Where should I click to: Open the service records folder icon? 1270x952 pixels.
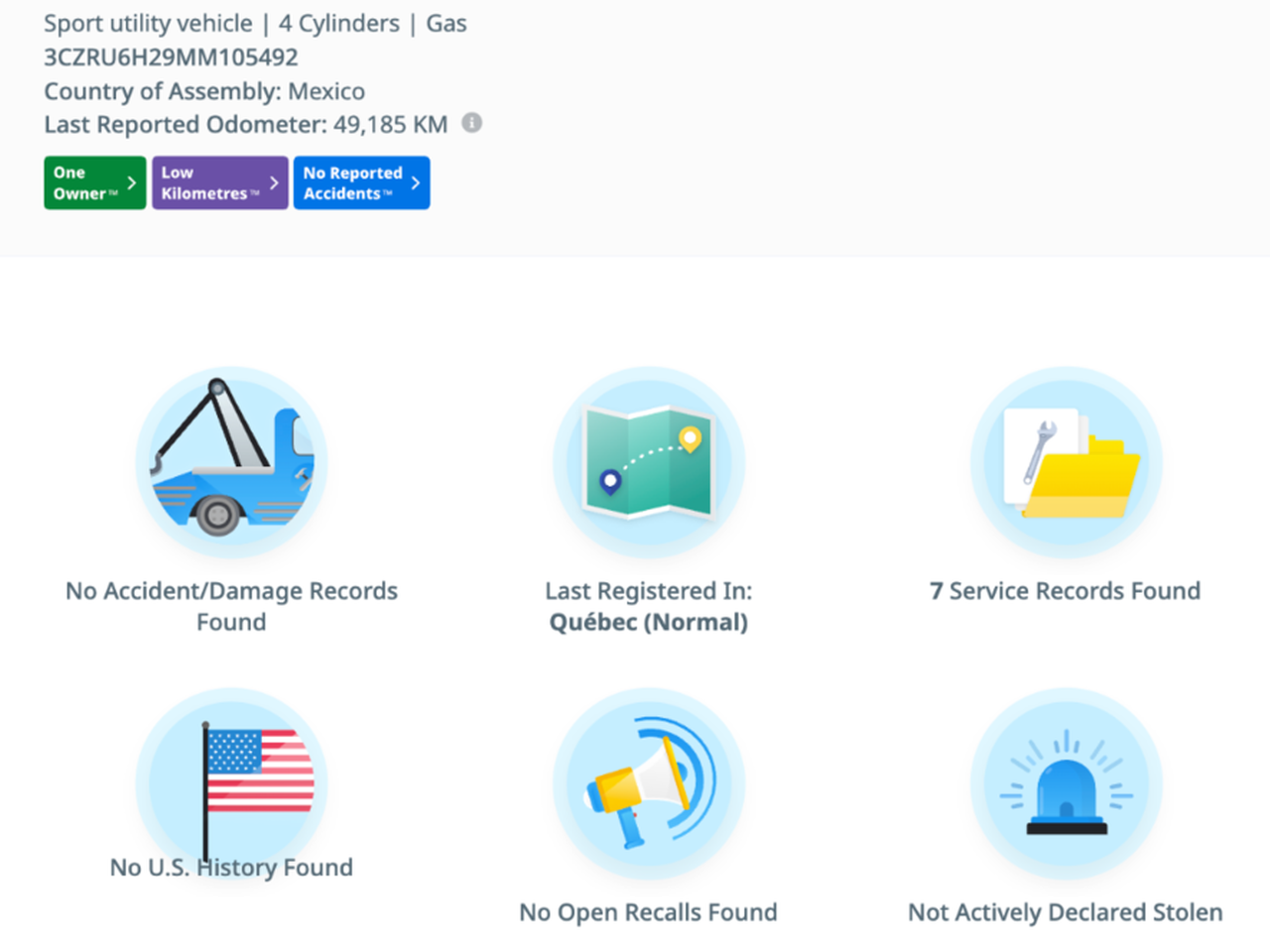point(1066,462)
